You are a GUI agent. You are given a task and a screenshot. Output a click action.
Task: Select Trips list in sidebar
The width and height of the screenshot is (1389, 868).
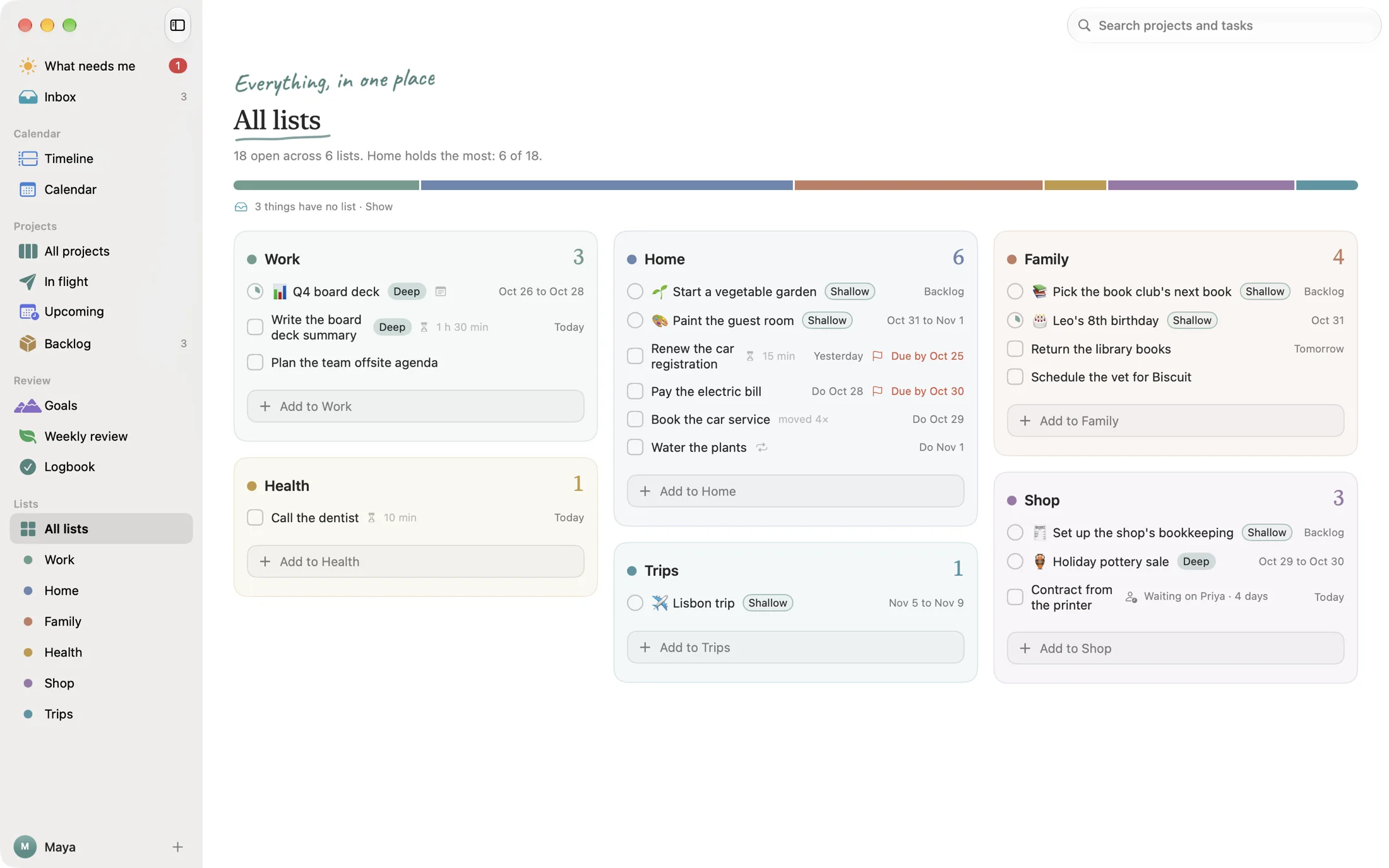point(101,714)
